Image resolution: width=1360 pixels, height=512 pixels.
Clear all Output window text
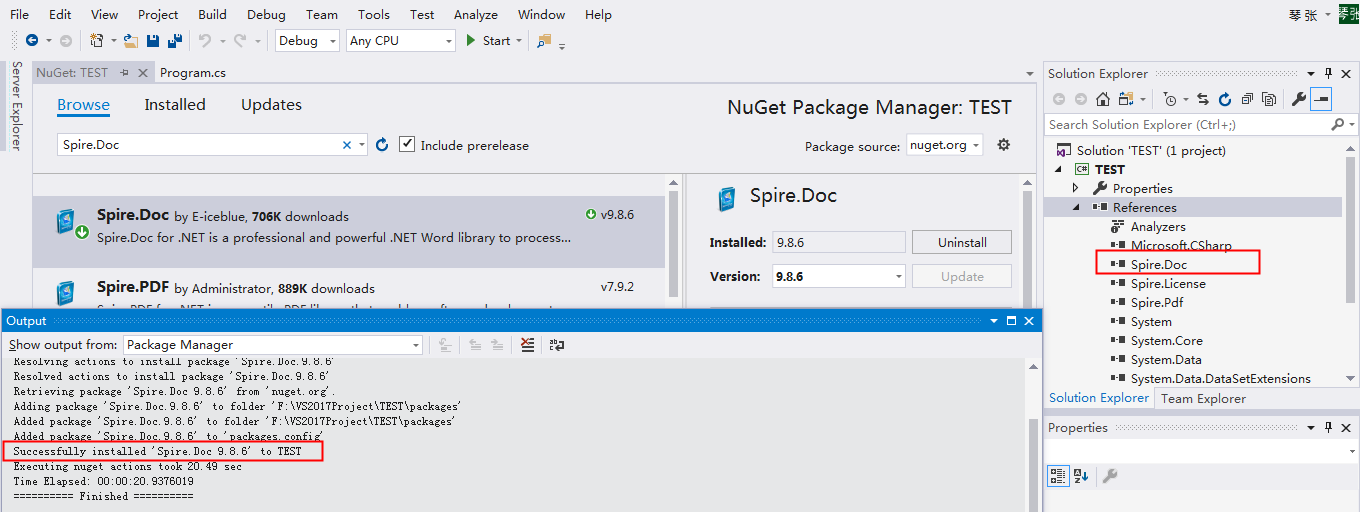[x=528, y=345]
